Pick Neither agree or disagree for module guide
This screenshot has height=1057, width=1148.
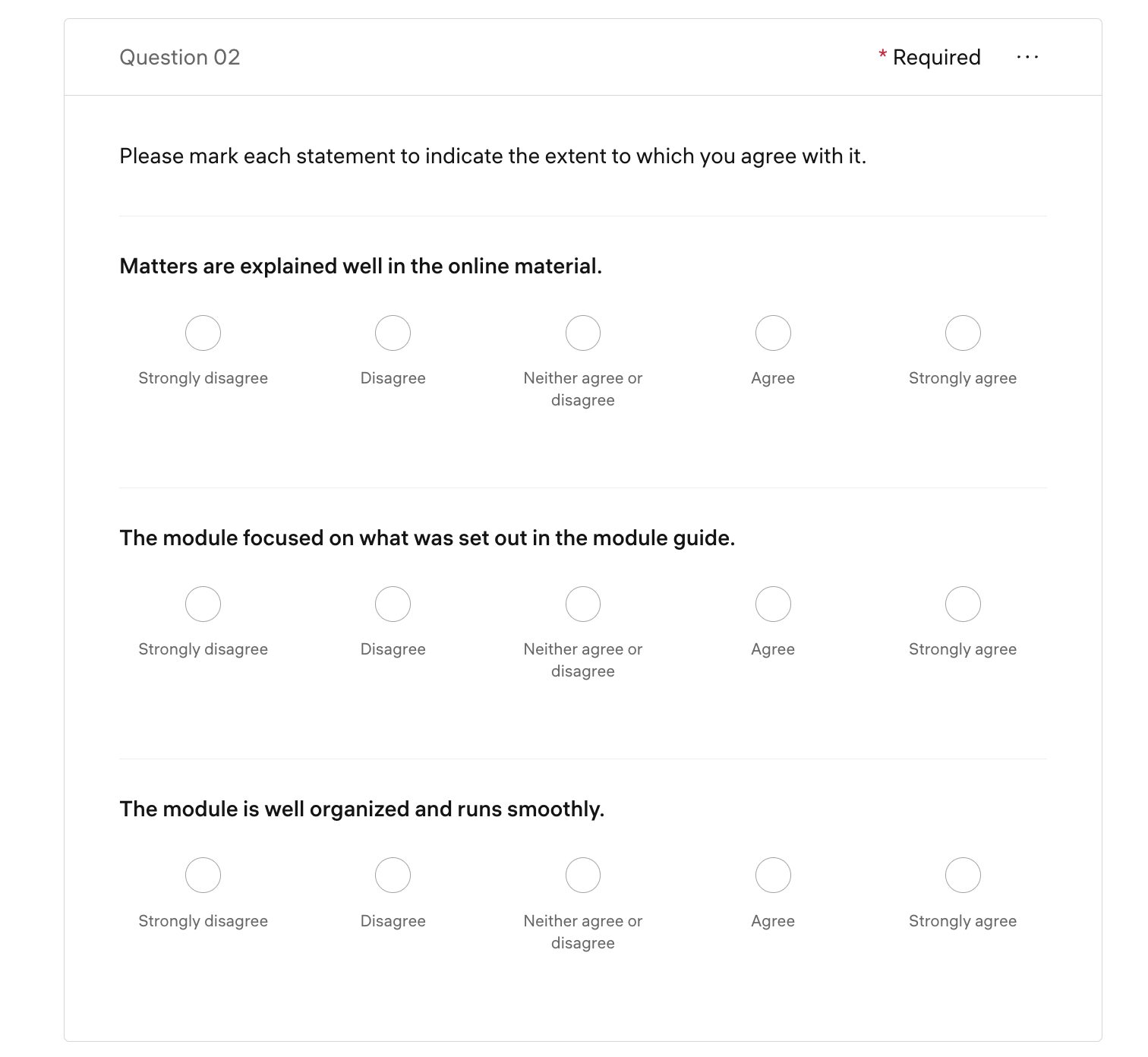click(x=583, y=604)
